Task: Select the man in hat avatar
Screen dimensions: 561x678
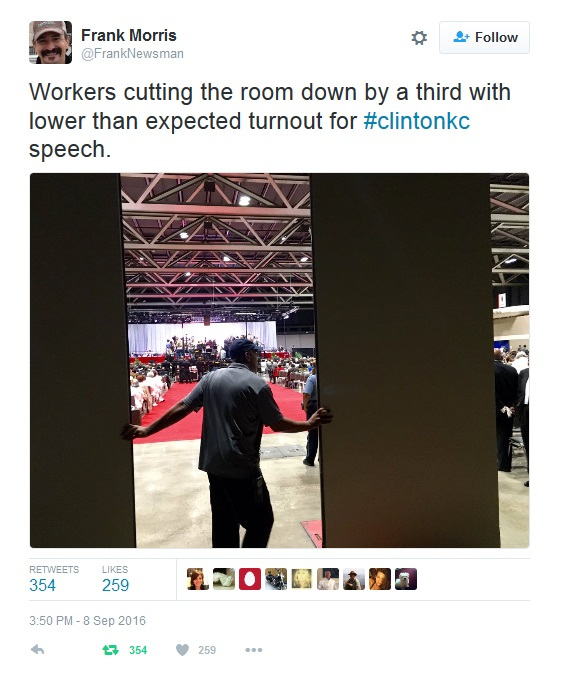Action: [354, 579]
